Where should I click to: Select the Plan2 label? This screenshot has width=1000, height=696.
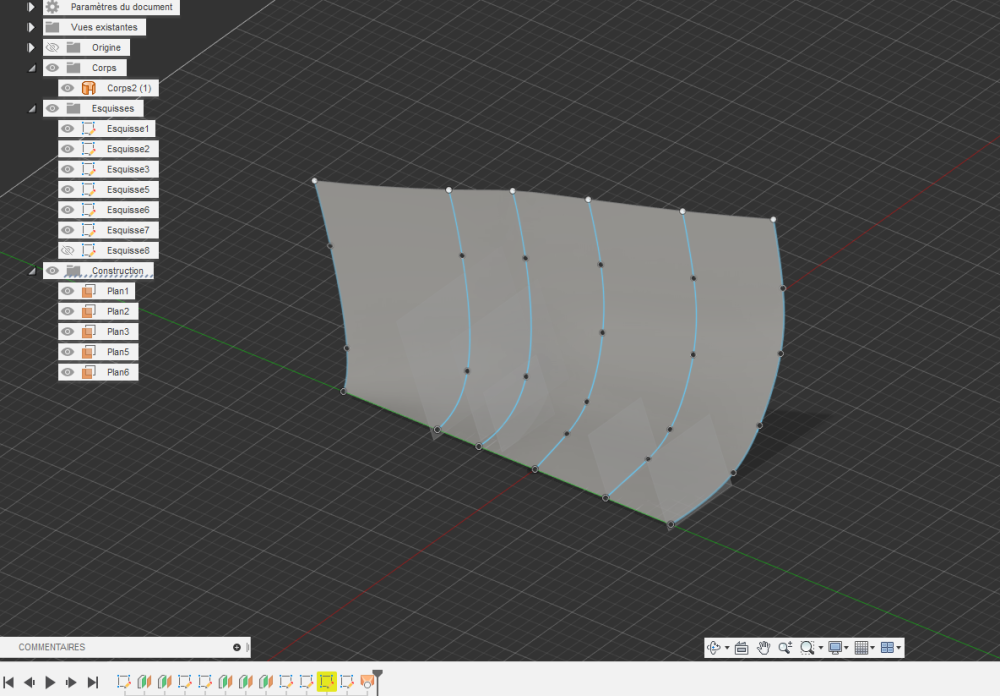tap(118, 311)
